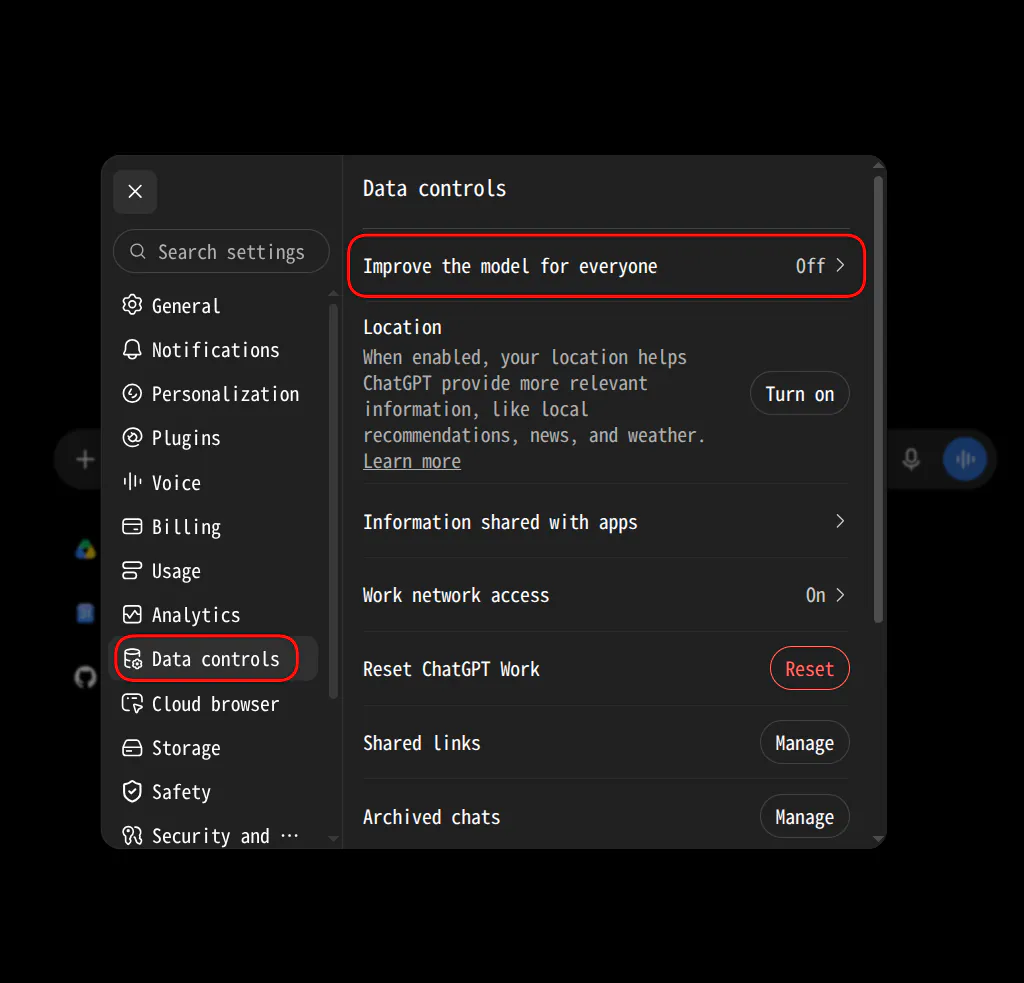
Task: Switch to Personalization settings
Action: pyautogui.click(x=214, y=394)
